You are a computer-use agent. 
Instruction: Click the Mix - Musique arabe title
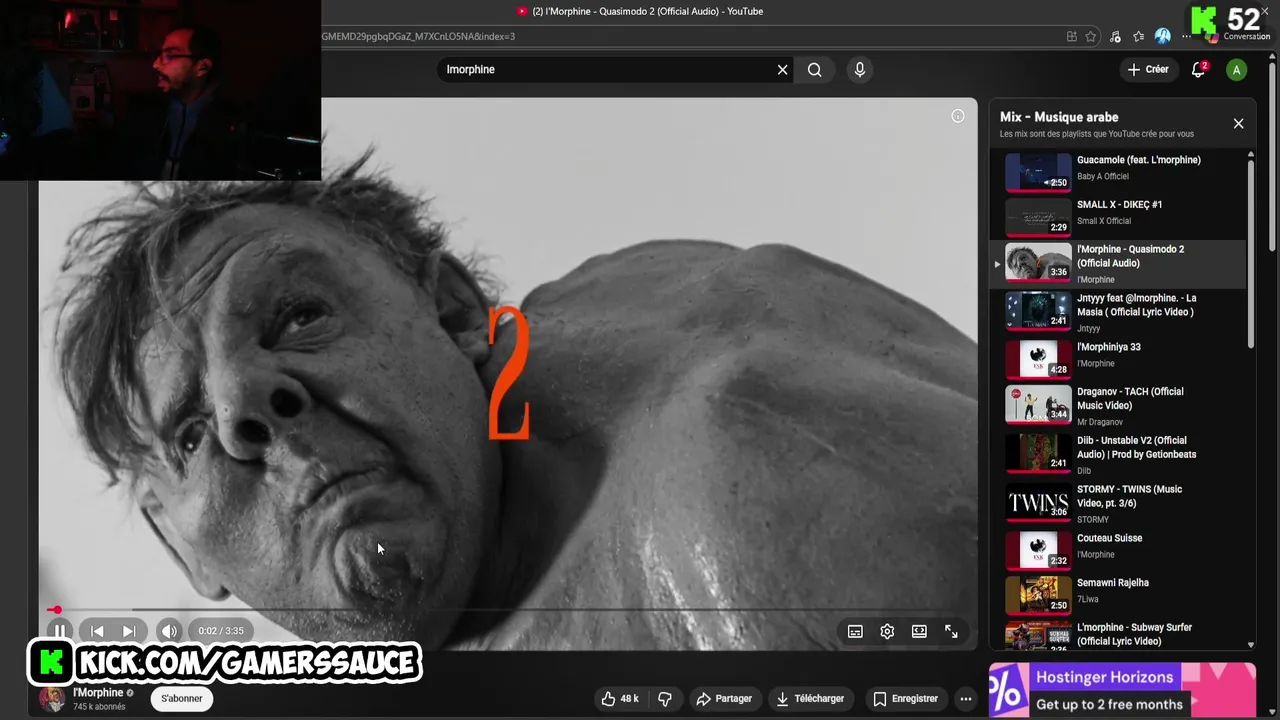pyautogui.click(x=1059, y=117)
